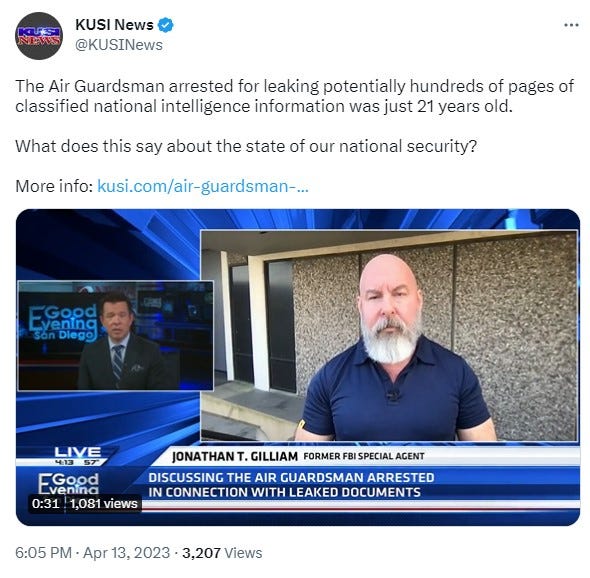This screenshot has height=578, width=590.
Task: Click the news anchor inset in video
Action: (116, 336)
